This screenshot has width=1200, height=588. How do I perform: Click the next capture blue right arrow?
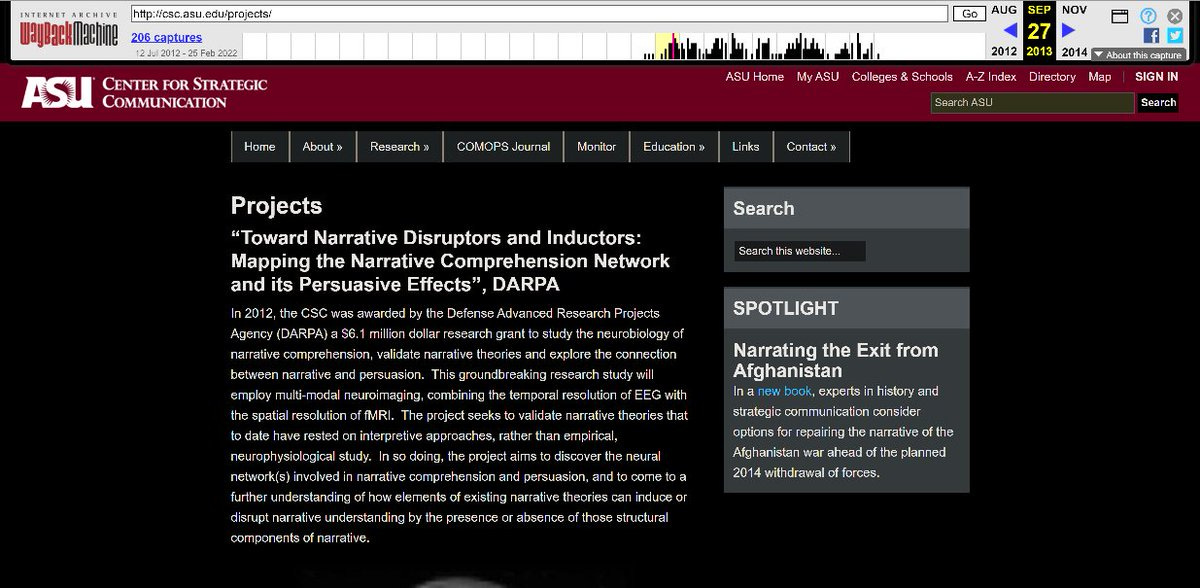pyautogui.click(x=1069, y=31)
